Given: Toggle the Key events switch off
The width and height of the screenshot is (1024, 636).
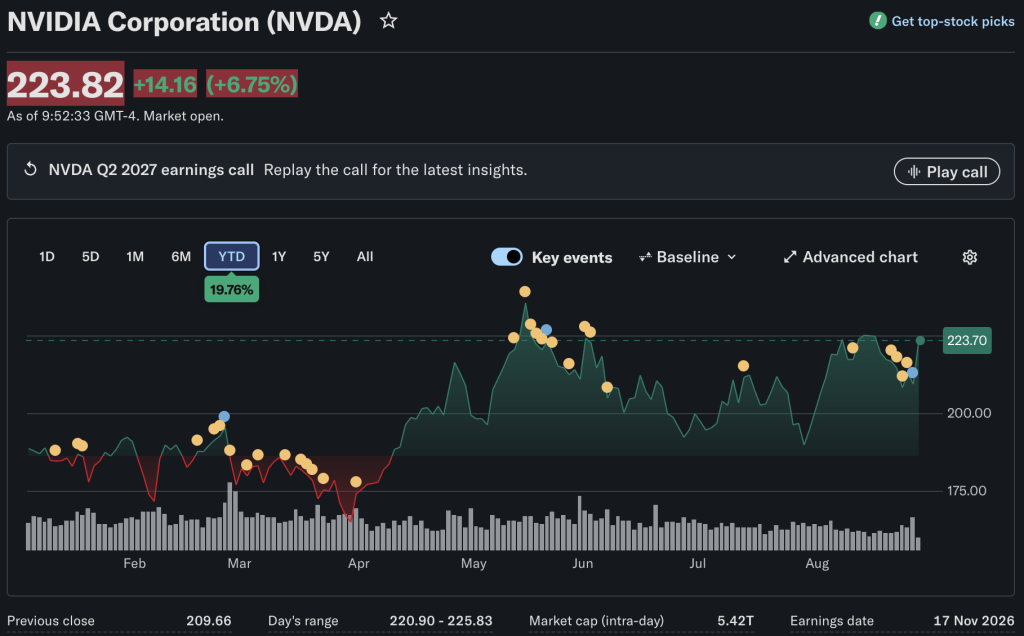Looking at the screenshot, I should (507, 257).
